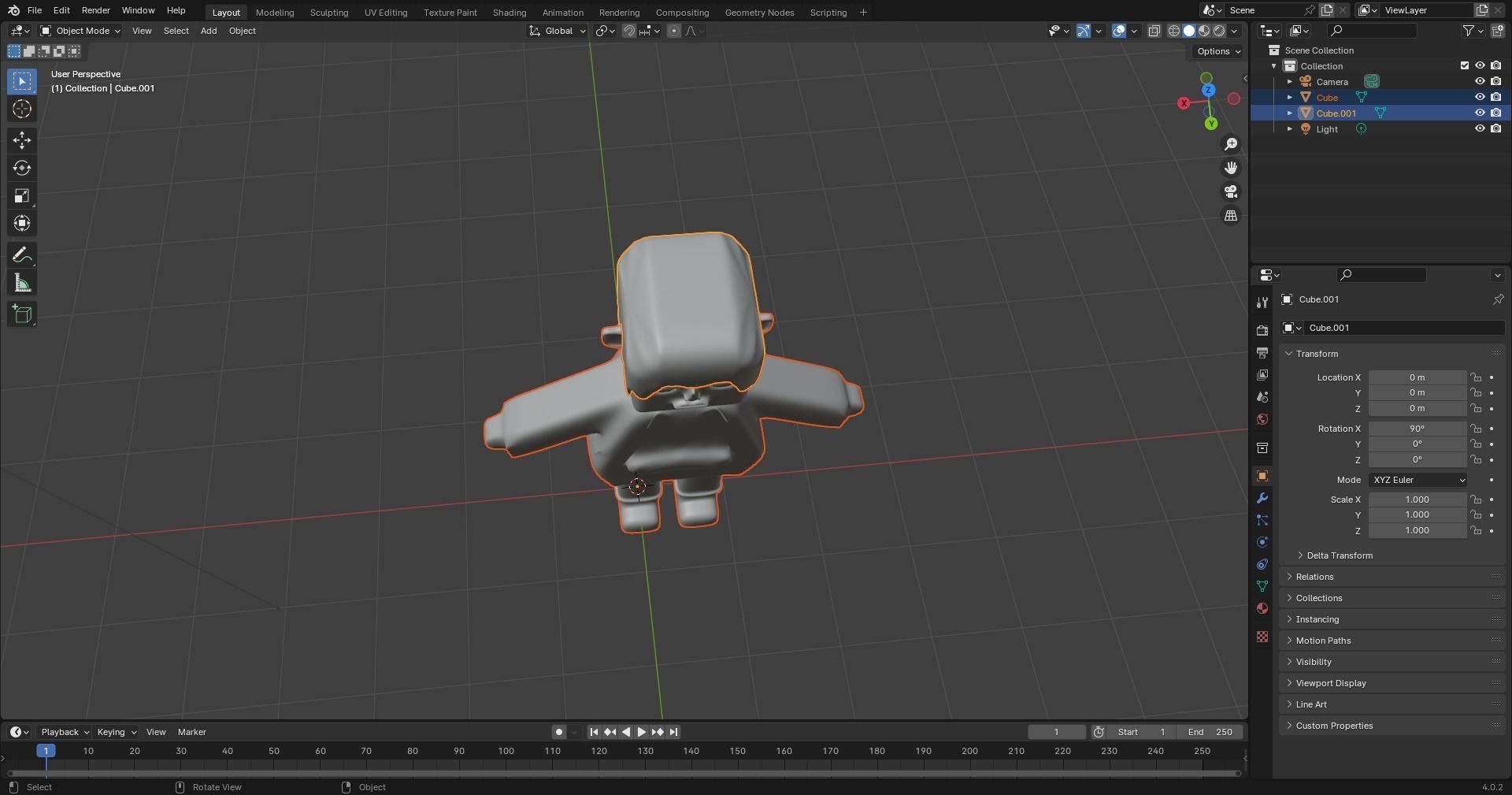Click the Blender logo menu
1512x795 pixels.
[13, 11]
